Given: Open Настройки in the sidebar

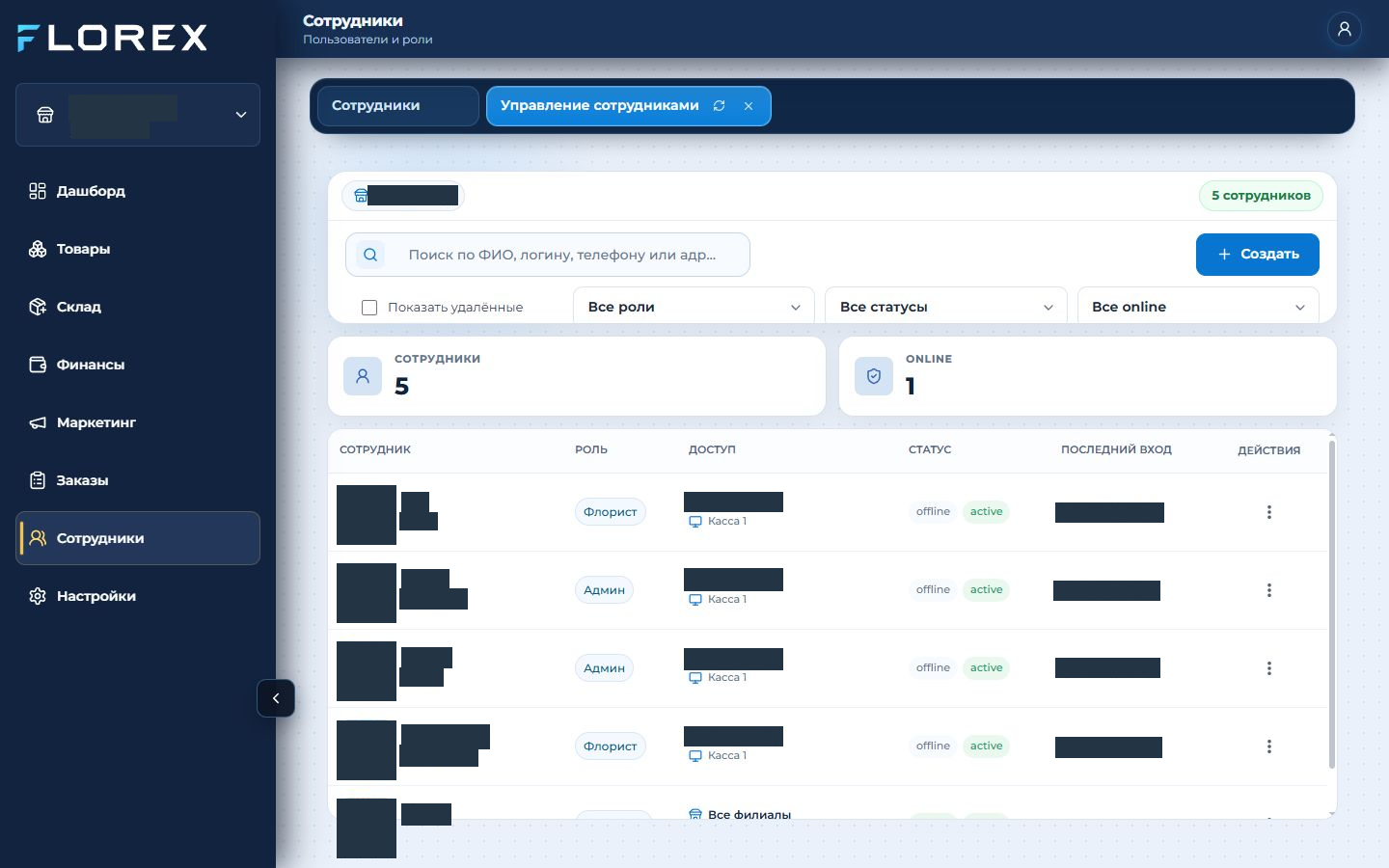Looking at the screenshot, I should point(138,596).
